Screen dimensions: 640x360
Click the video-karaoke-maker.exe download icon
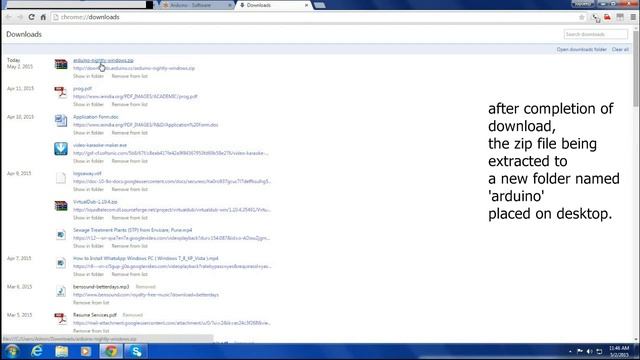click(61, 149)
